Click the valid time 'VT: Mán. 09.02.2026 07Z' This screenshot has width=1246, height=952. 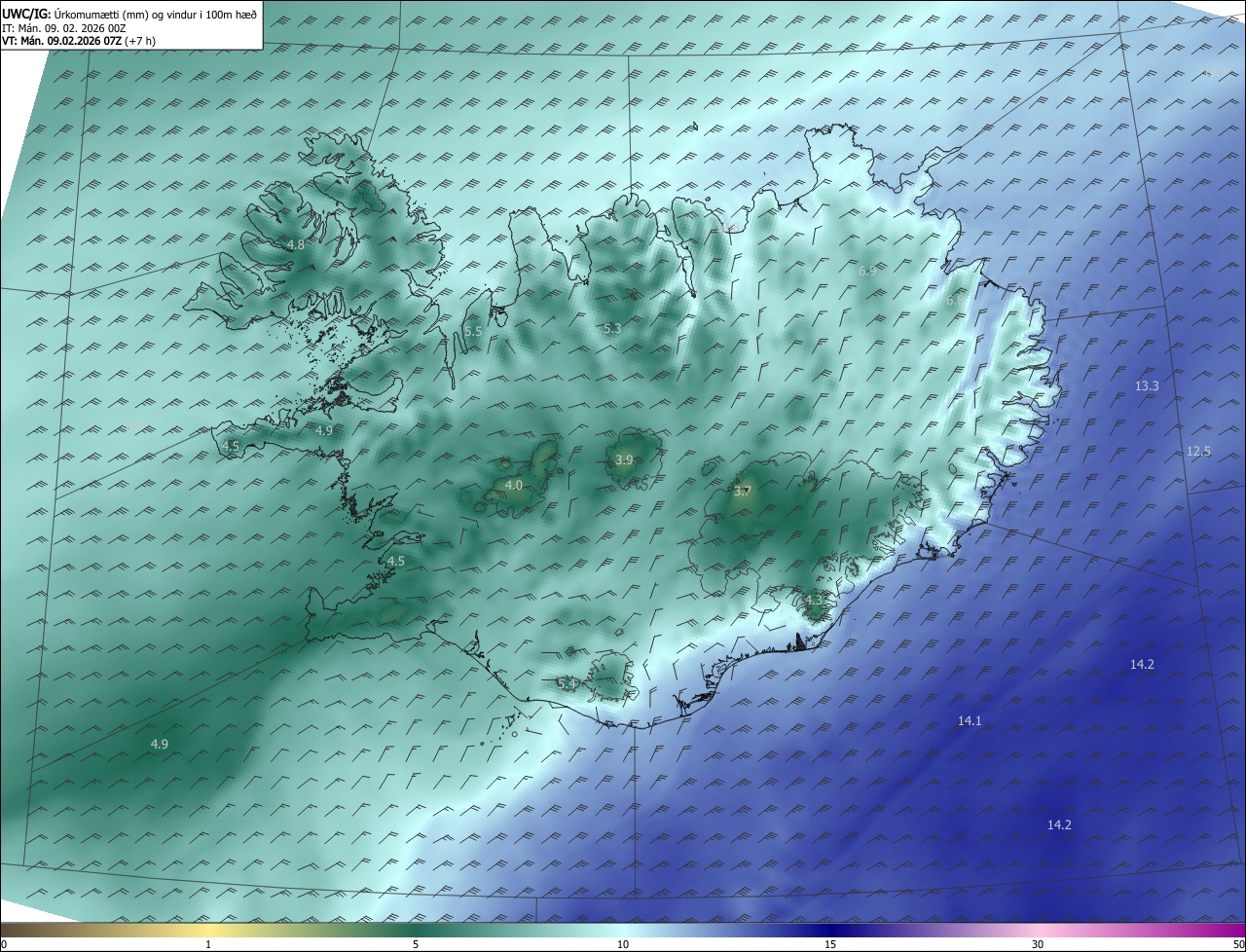click(x=62, y=40)
